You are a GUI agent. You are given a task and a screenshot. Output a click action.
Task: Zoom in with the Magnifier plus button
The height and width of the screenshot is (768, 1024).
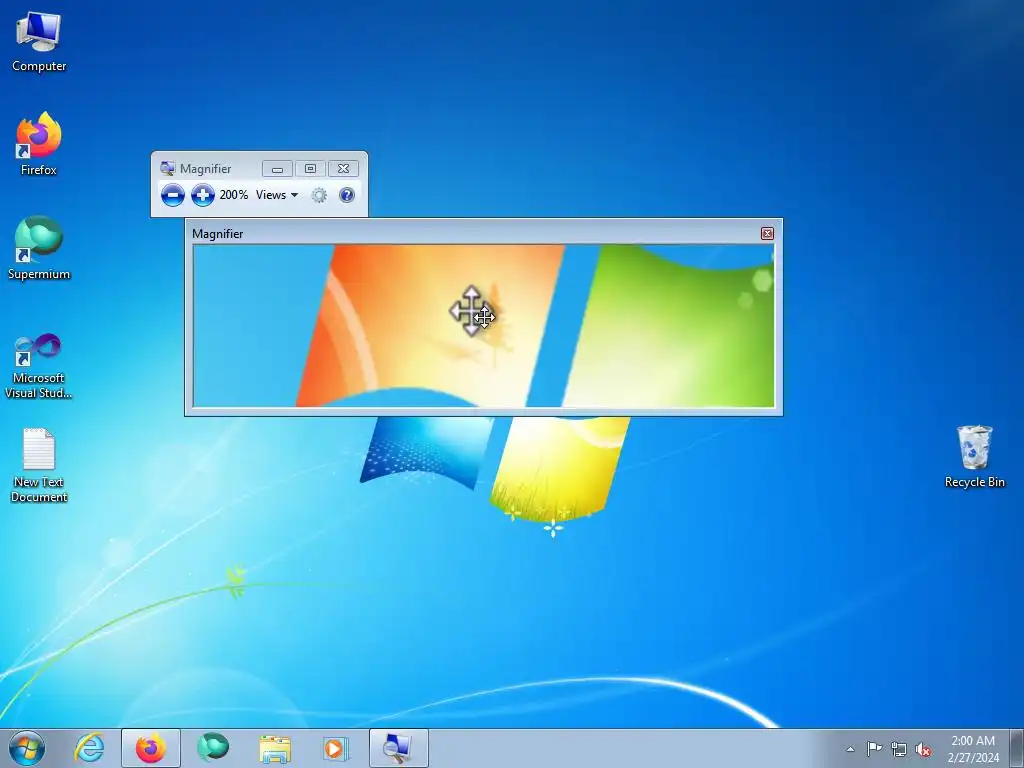tap(203, 195)
